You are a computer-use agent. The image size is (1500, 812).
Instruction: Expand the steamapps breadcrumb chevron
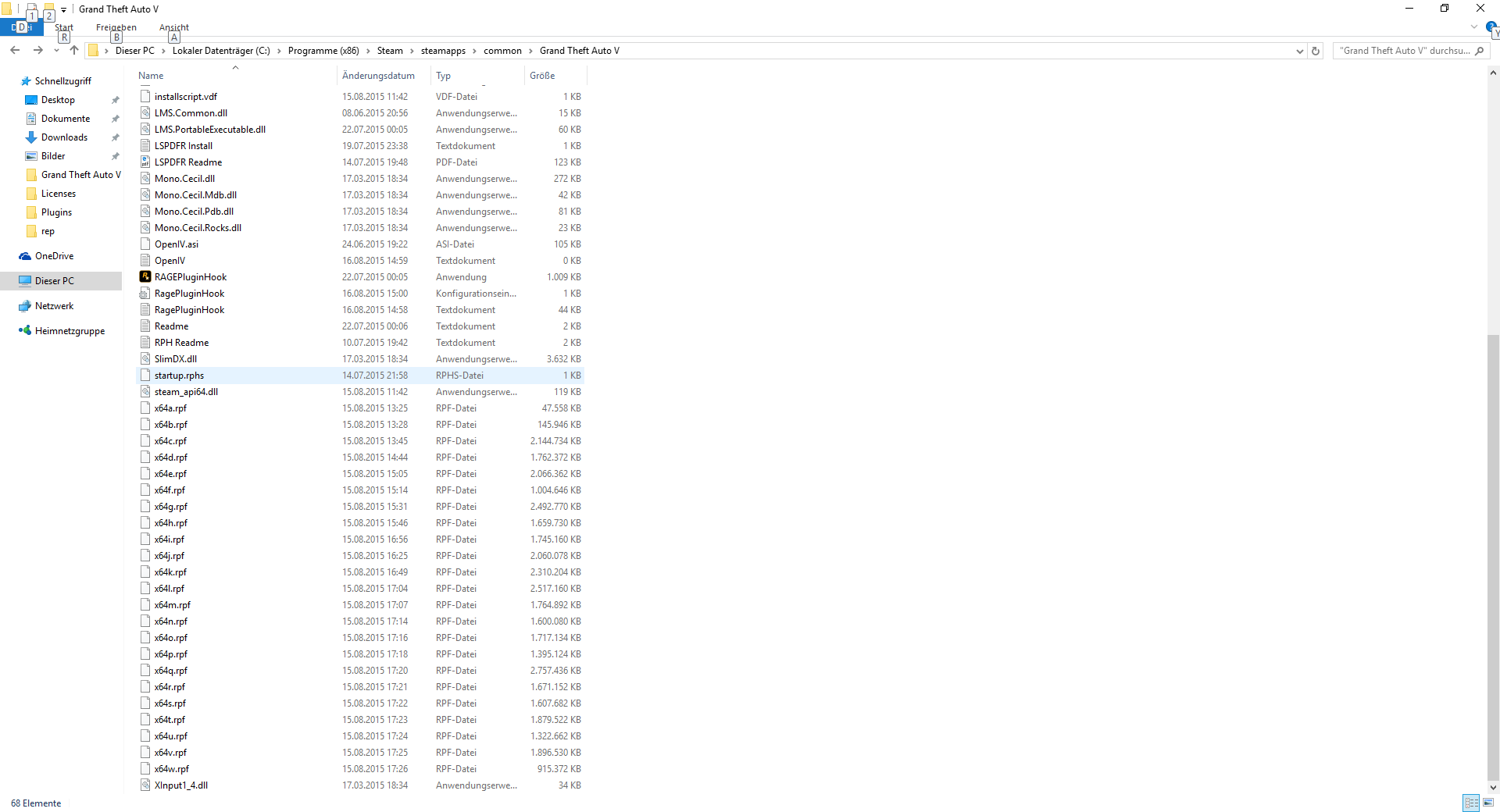474,51
